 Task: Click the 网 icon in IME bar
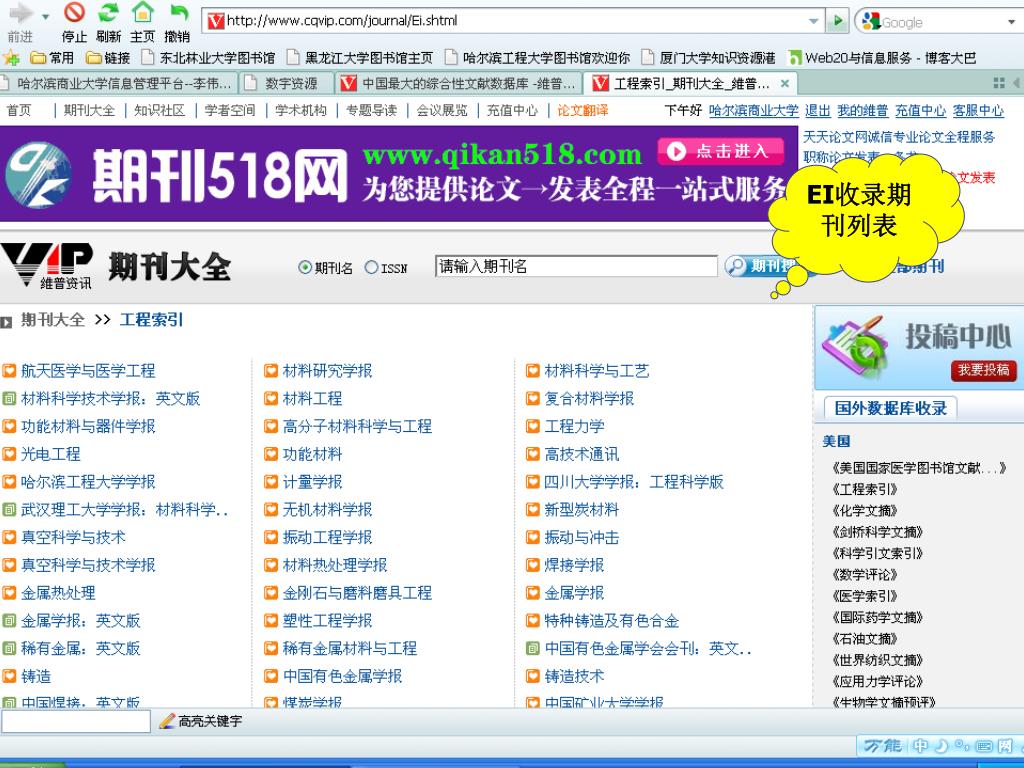pos(1005,746)
